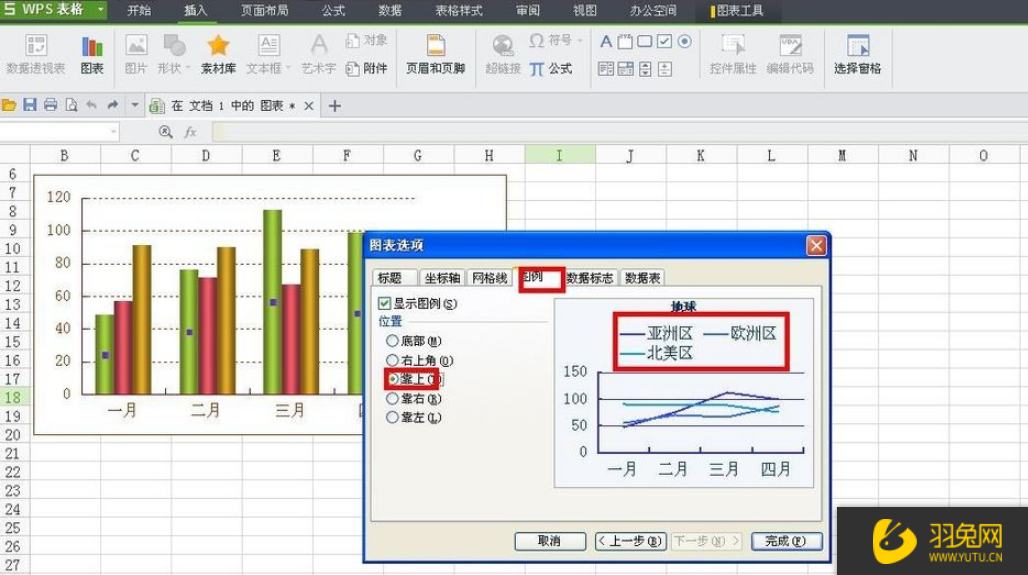The height and width of the screenshot is (575, 1028).
Task: Click the fx insert function icon
Action: pos(190,132)
